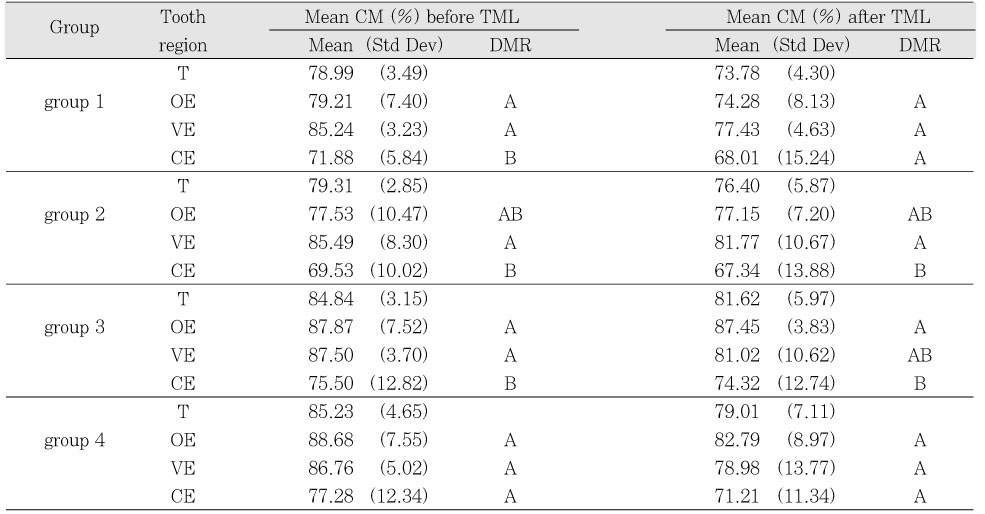
Task: Click the 'group 3' row label
Action: [73, 326]
